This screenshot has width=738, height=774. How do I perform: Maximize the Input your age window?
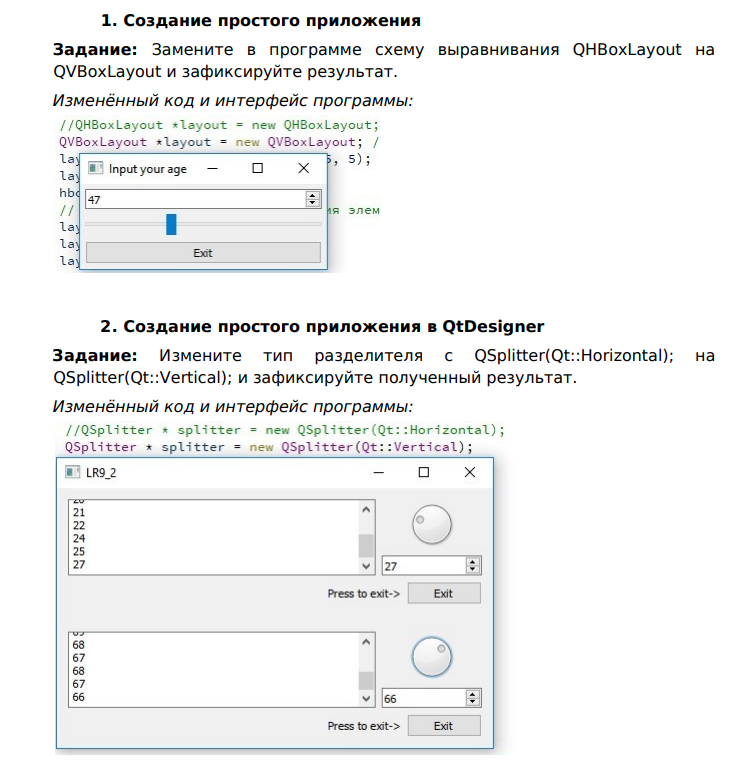[257, 168]
